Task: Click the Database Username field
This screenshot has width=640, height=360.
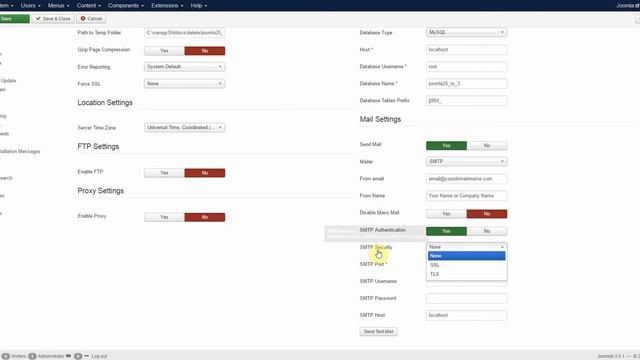Action: pyautogui.click(x=467, y=67)
